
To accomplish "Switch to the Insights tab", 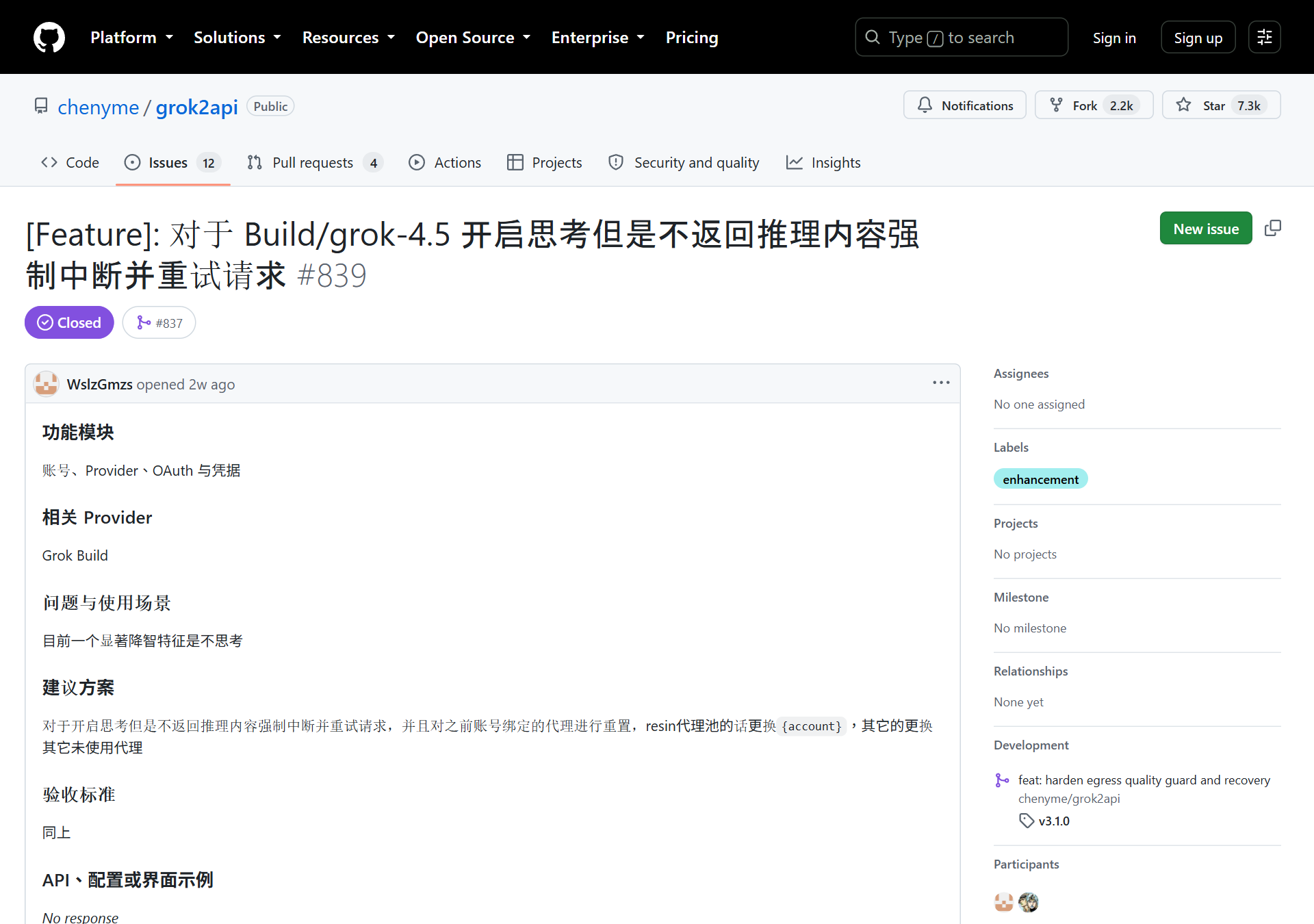I will coord(823,162).
